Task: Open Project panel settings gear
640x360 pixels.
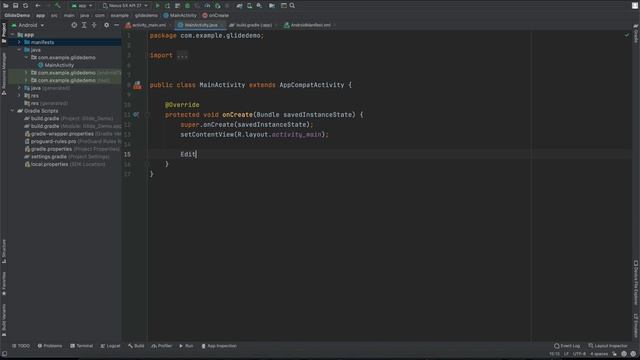Action: (107, 25)
